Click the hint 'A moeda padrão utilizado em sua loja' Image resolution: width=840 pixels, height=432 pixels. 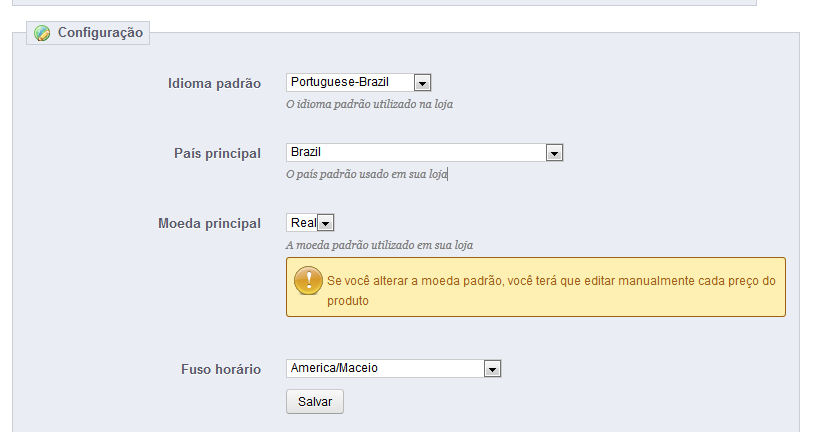tap(379, 245)
